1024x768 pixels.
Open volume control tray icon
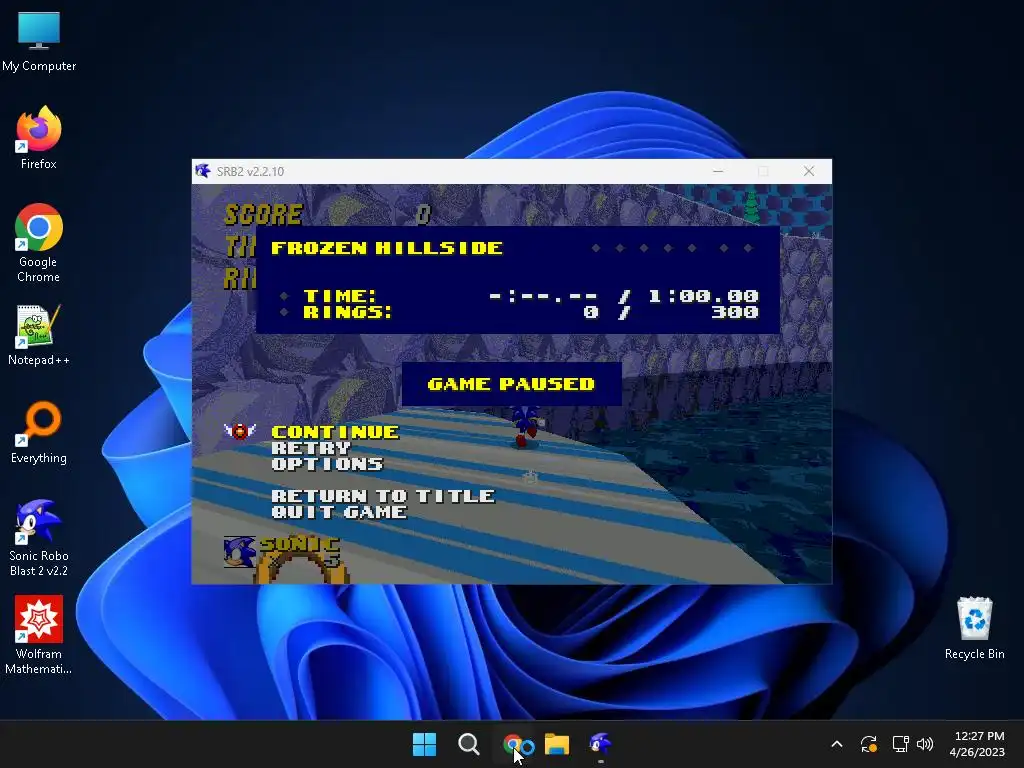pos(925,744)
